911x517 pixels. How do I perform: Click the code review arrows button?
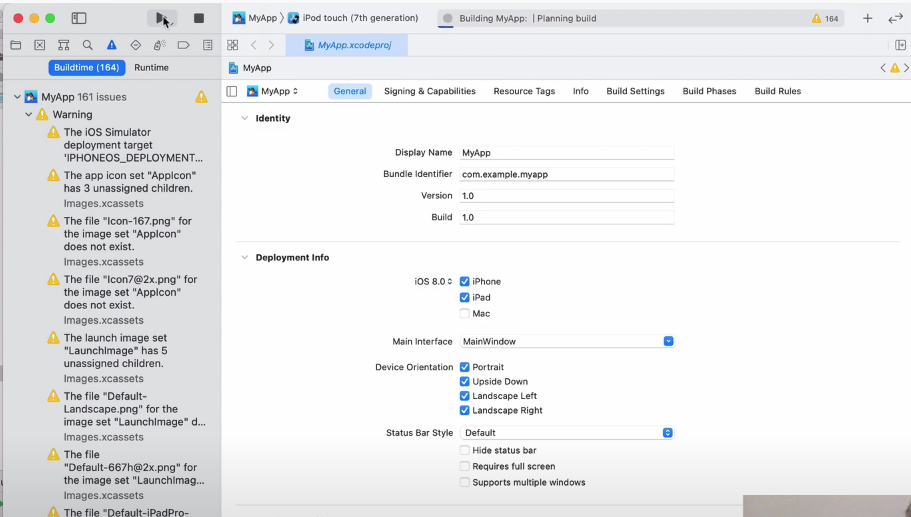[x=895, y=19]
